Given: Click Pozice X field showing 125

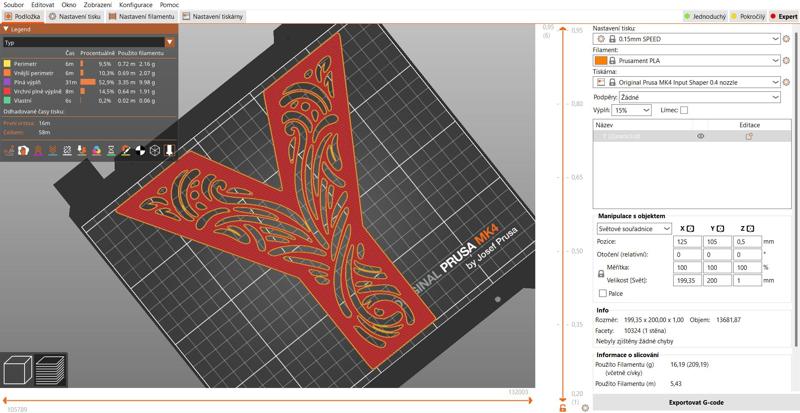Looking at the screenshot, I should coord(687,241).
